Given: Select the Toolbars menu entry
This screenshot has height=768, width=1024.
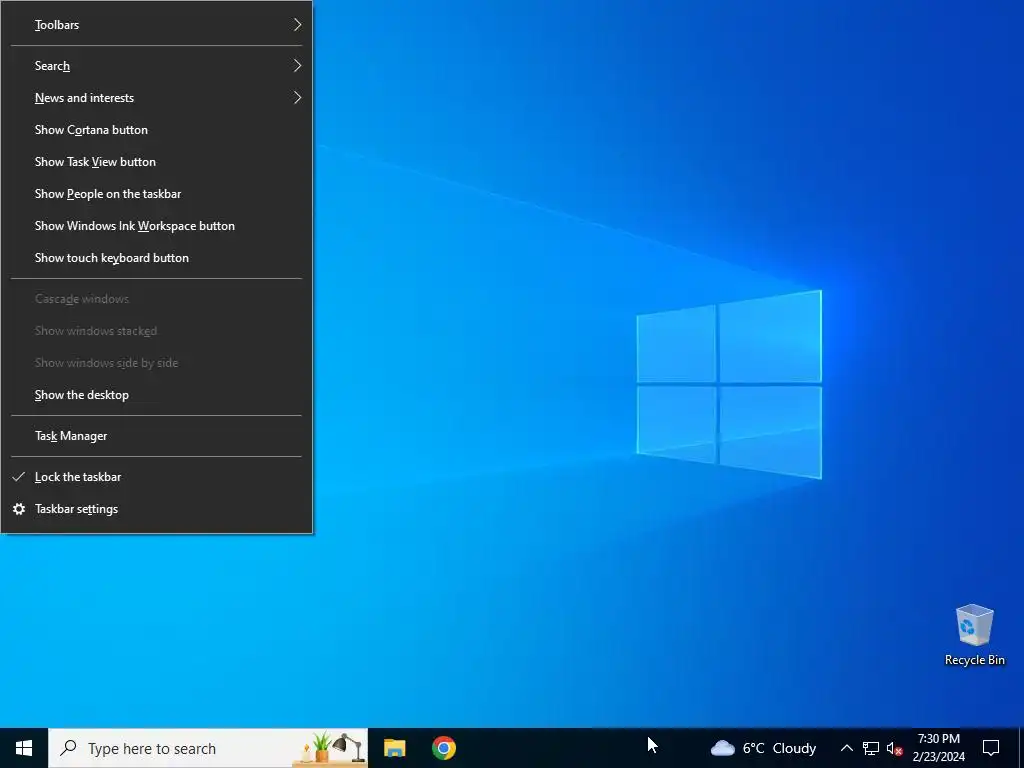Looking at the screenshot, I should tap(157, 25).
